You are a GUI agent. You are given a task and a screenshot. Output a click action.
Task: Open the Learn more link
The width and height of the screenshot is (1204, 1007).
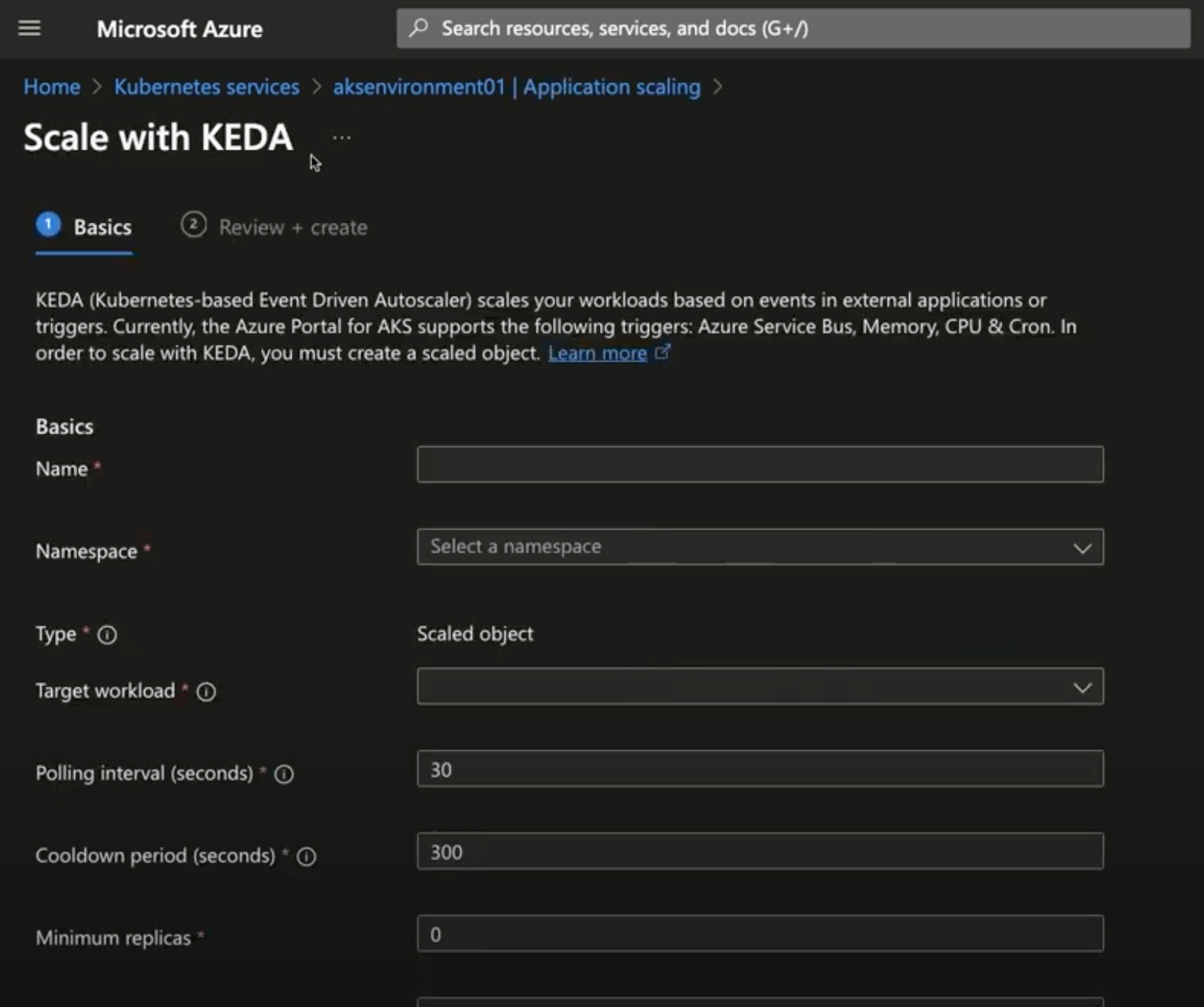click(x=597, y=353)
